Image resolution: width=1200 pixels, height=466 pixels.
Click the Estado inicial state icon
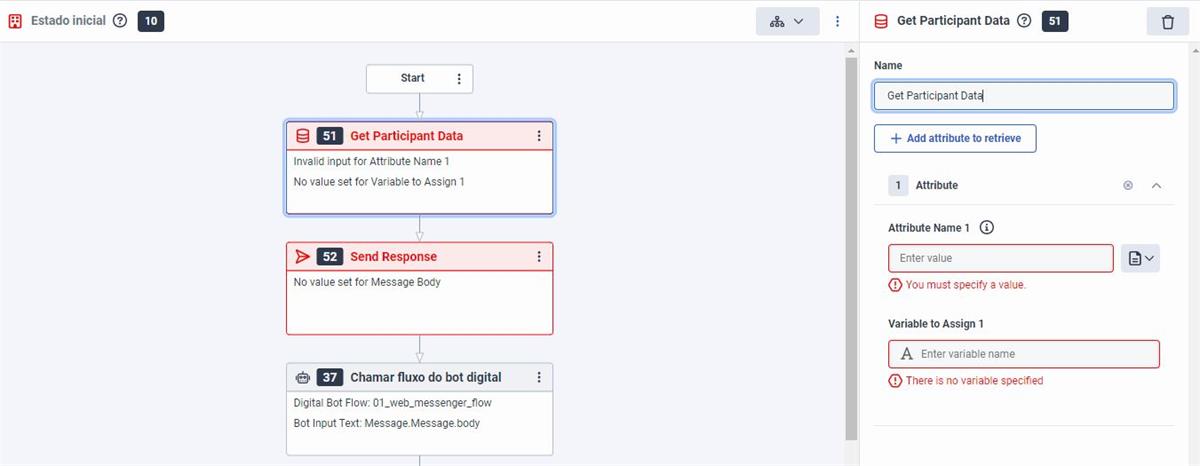(x=15, y=21)
